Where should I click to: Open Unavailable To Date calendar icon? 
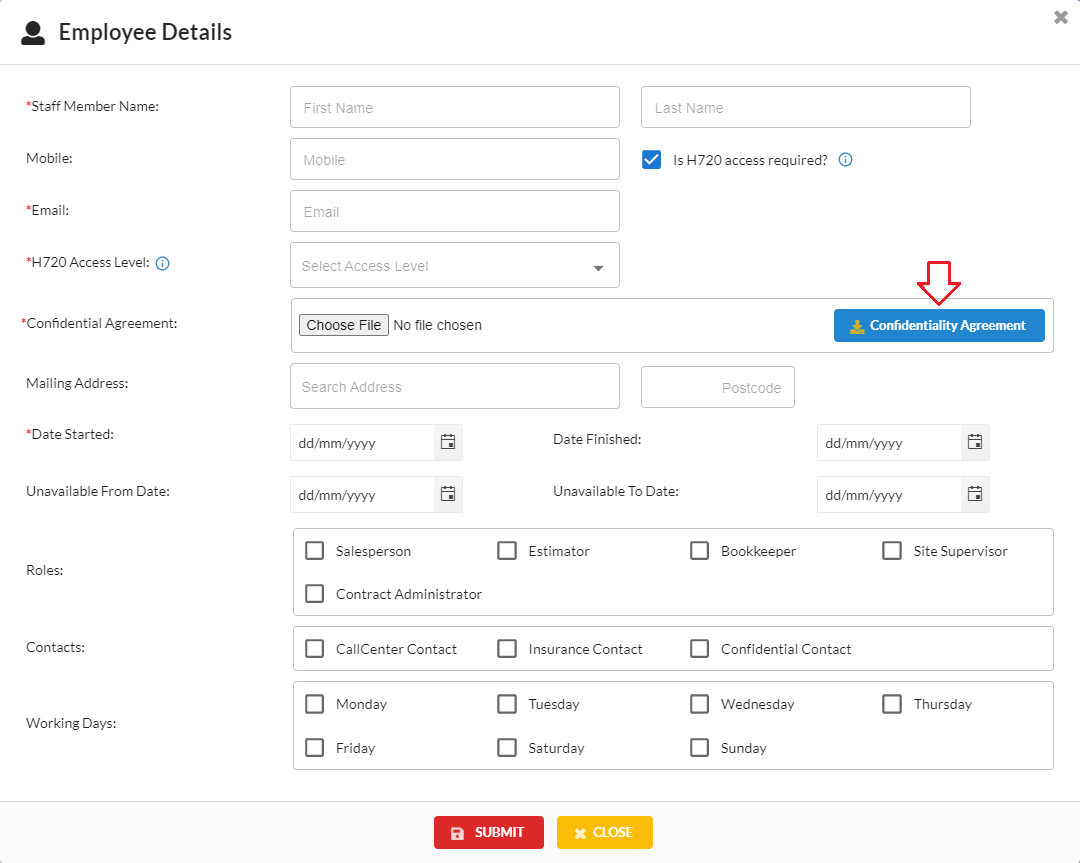[x=975, y=494]
